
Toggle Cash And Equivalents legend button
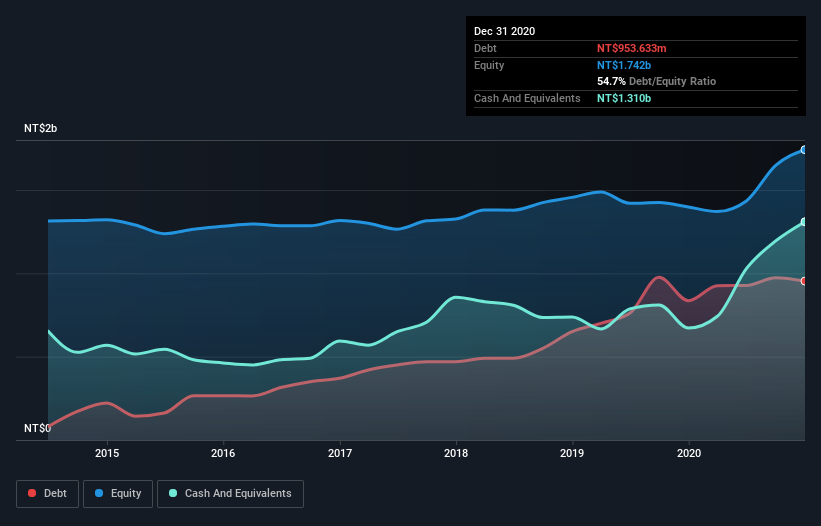click(230, 494)
